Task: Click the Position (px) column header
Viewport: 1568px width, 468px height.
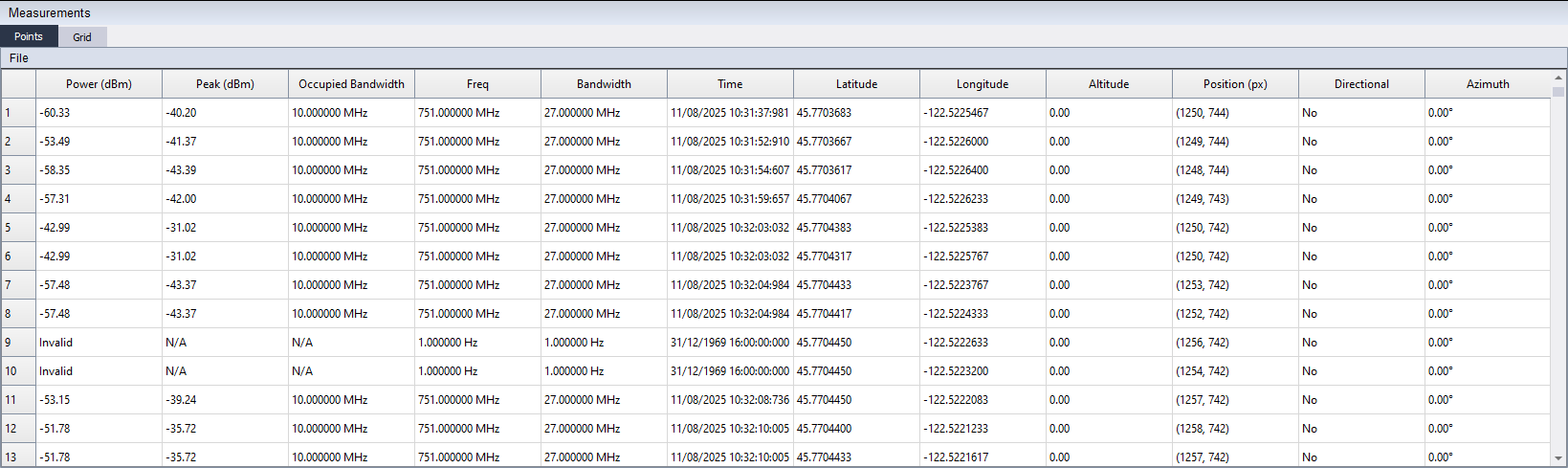Action: click(x=1236, y=84)
